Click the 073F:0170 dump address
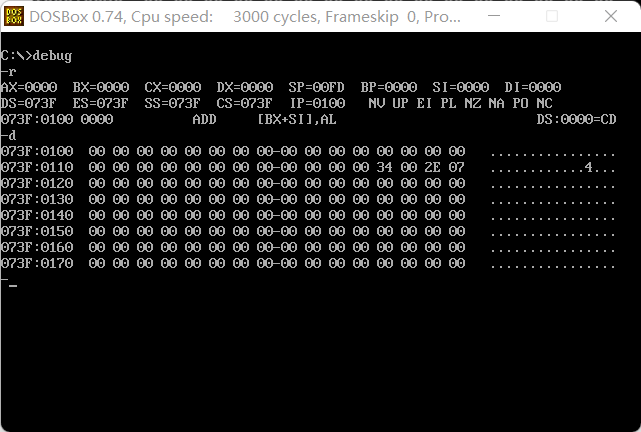This screenshot has height=432, width=641. point(37,263)
